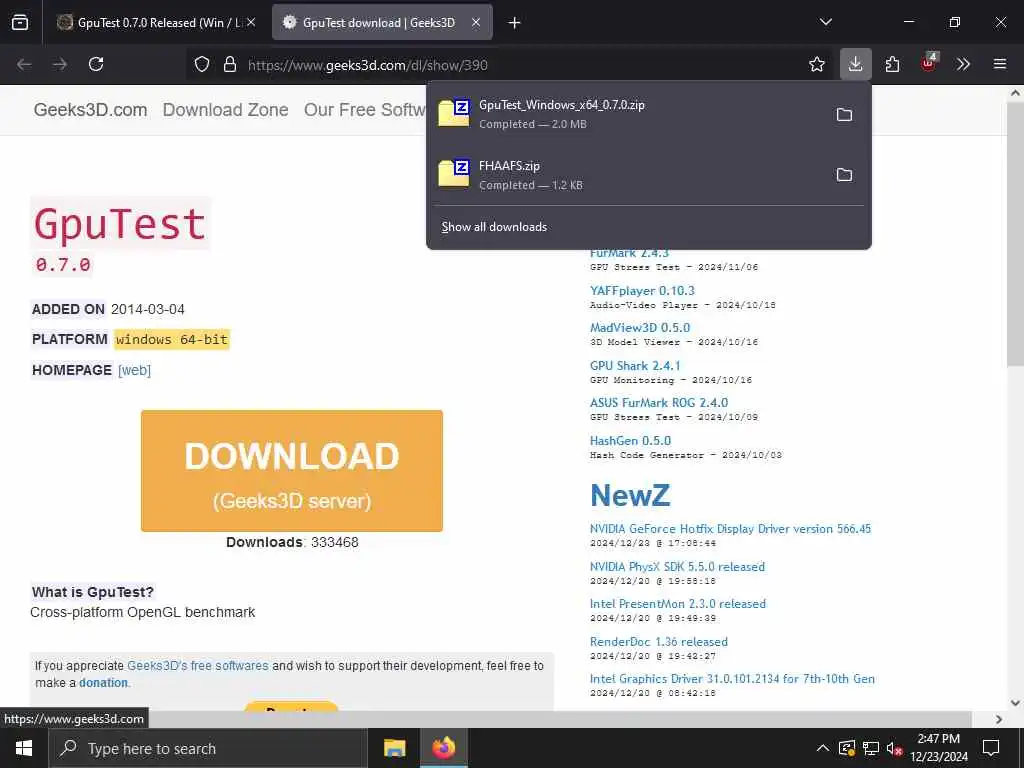The width and height of the screenshot is (1024, 768).
Task: Expand more tools overflow chevron
Action: pos(963,64)
